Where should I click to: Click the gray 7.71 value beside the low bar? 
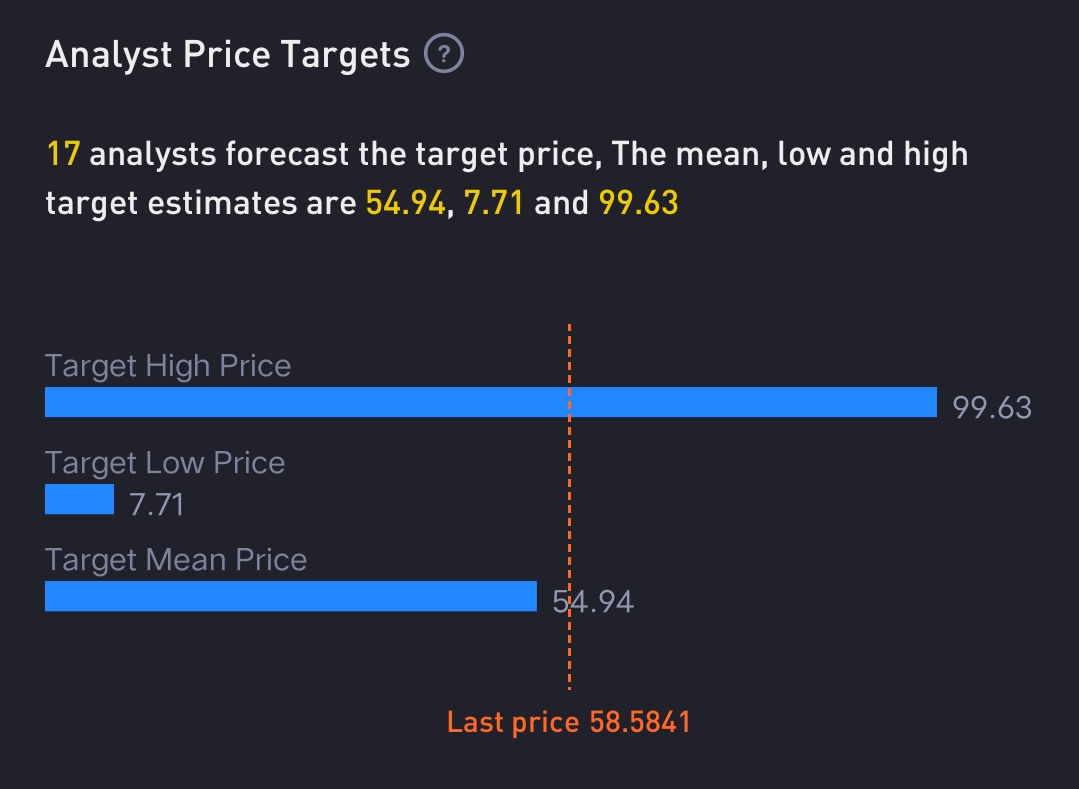[x=157, y=504]
